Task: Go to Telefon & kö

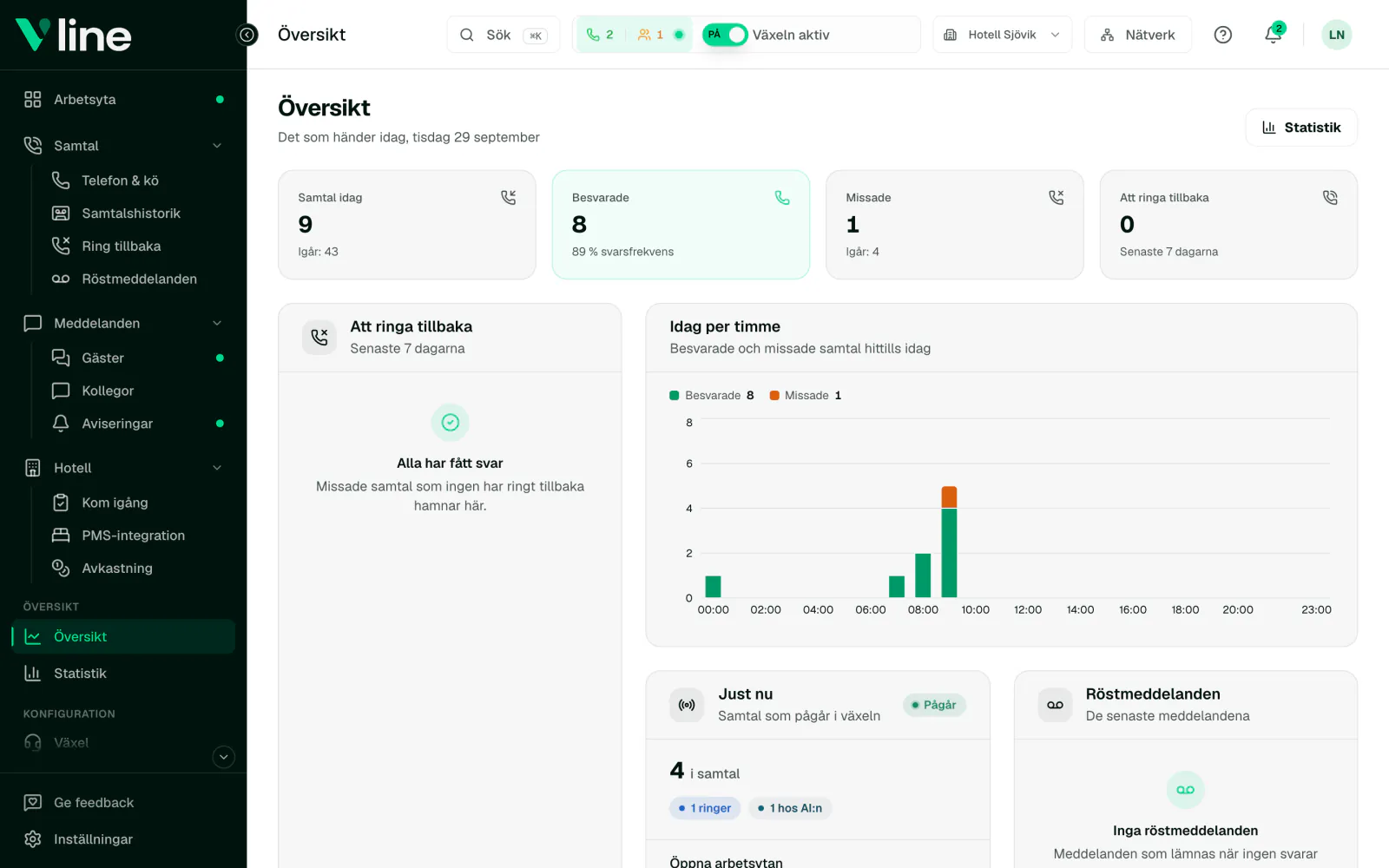Action: [x=137, y=181]
